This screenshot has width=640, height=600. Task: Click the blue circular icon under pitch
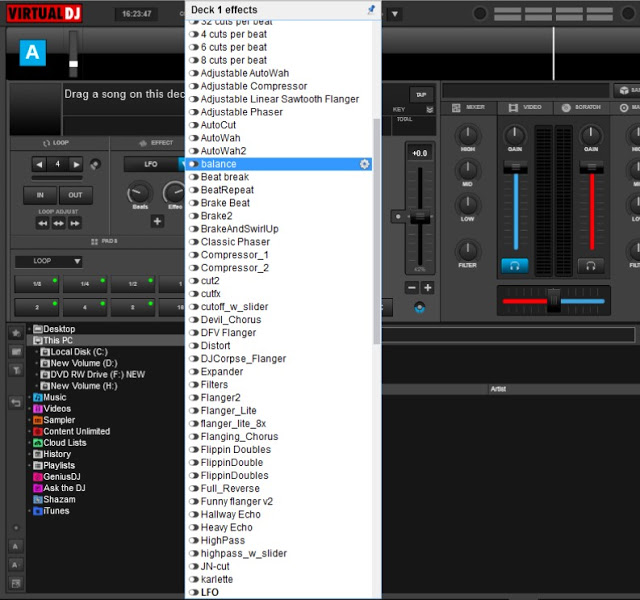tap(420, 307)
